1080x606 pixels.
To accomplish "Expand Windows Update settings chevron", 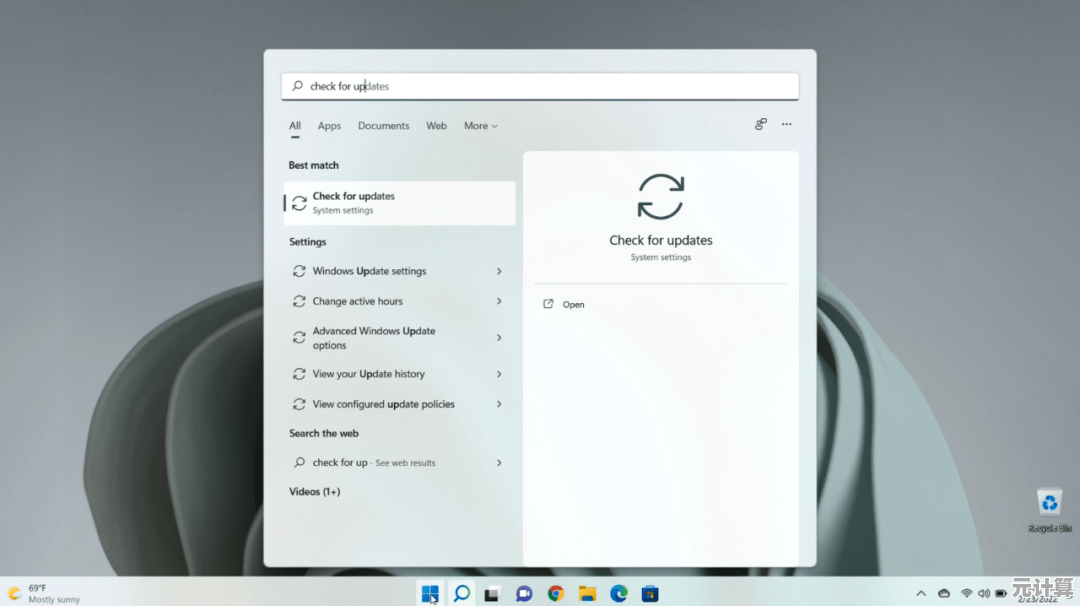I will (x=498, y=271).
